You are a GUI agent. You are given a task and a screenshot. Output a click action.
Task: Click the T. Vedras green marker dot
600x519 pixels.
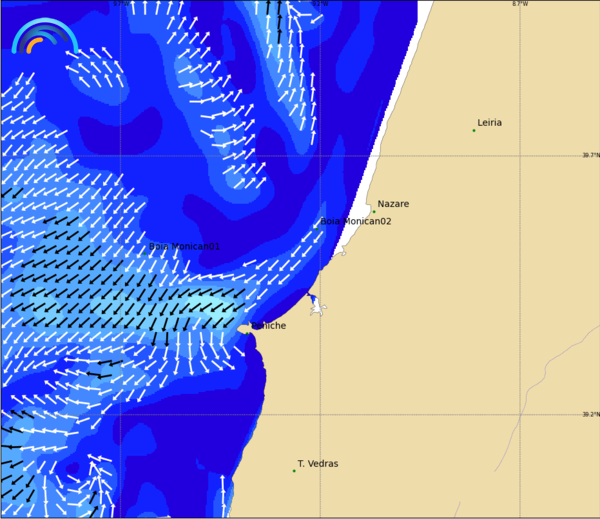click(x=294, y=470)
